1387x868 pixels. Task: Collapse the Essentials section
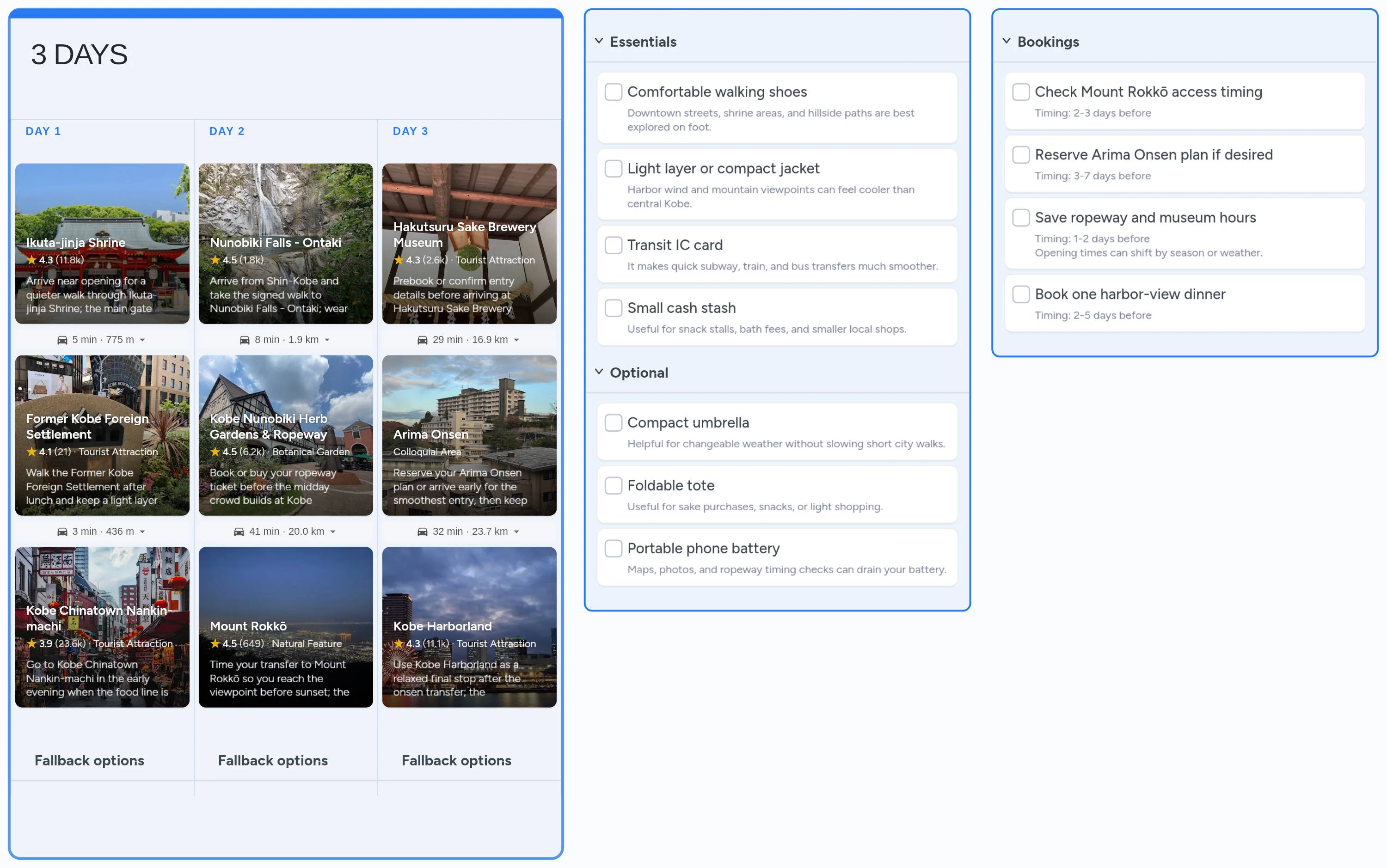599,41
